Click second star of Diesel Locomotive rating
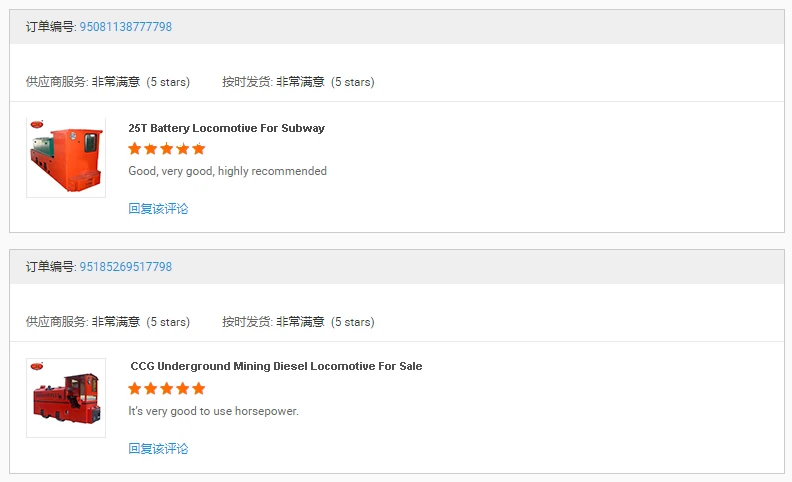The image size is (792, 482). click(x=151, y=389)
